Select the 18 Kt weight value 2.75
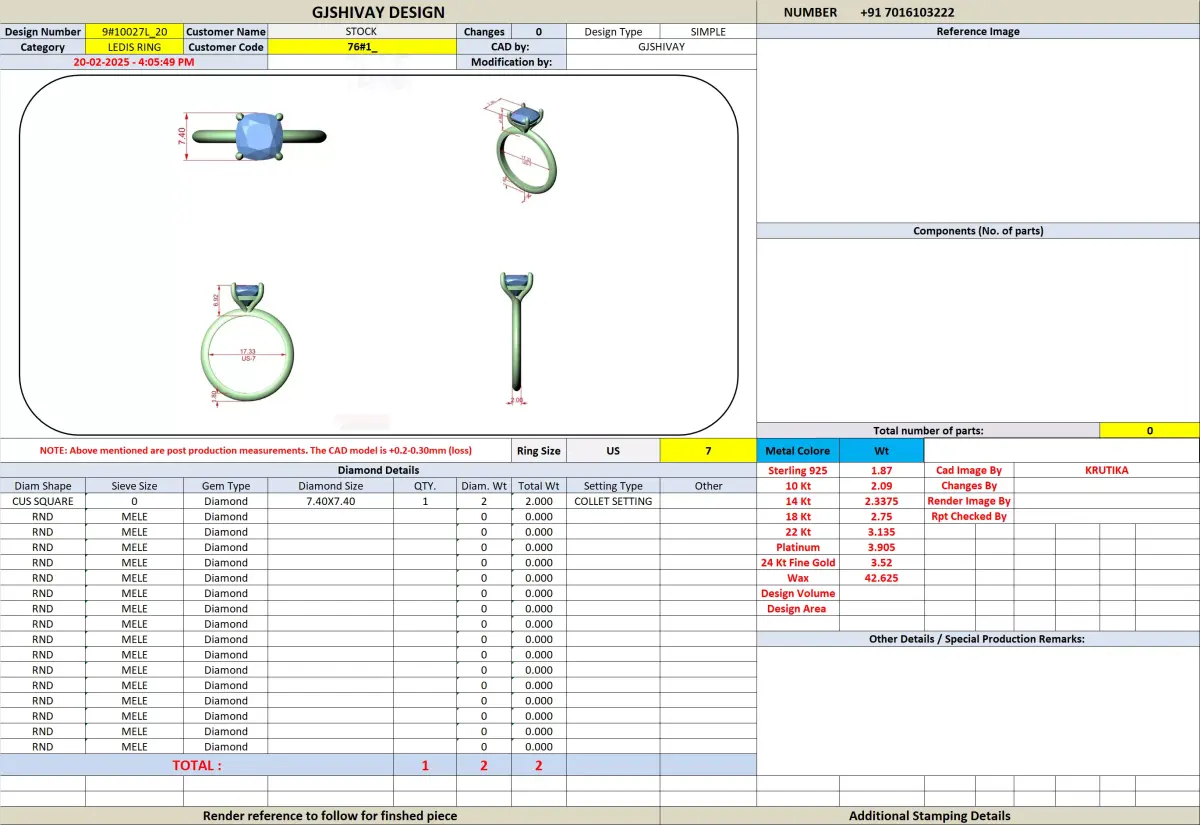 [881, 517]
